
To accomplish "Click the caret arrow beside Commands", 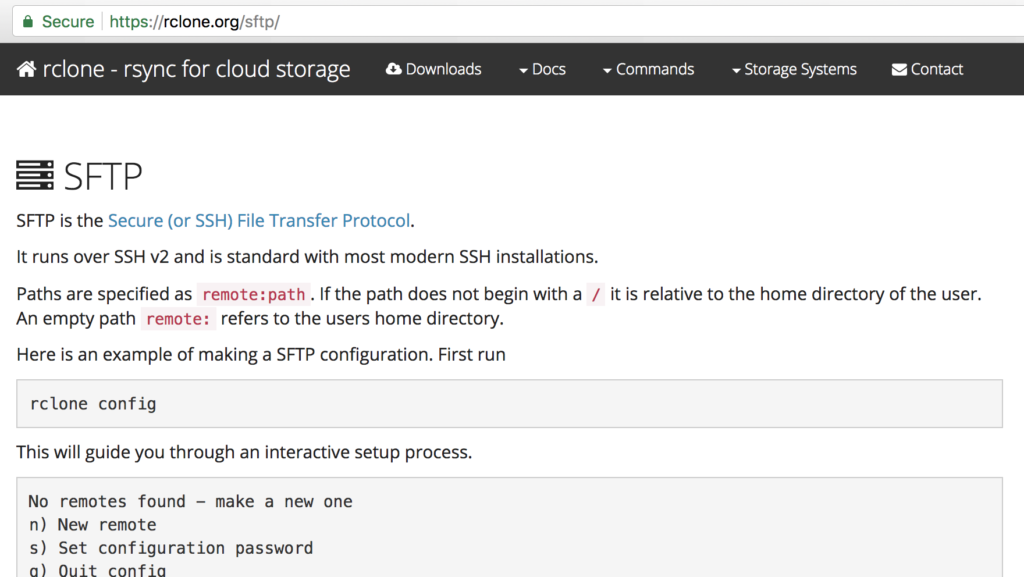I will [x=605, y=70].
